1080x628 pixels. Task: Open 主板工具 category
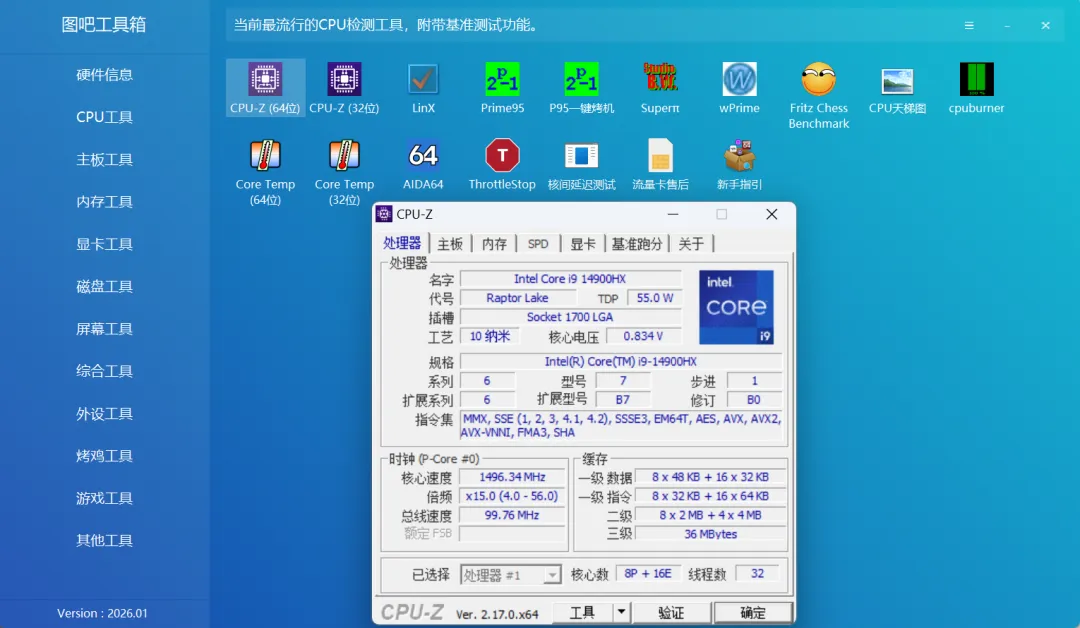[x=104, y=159]
